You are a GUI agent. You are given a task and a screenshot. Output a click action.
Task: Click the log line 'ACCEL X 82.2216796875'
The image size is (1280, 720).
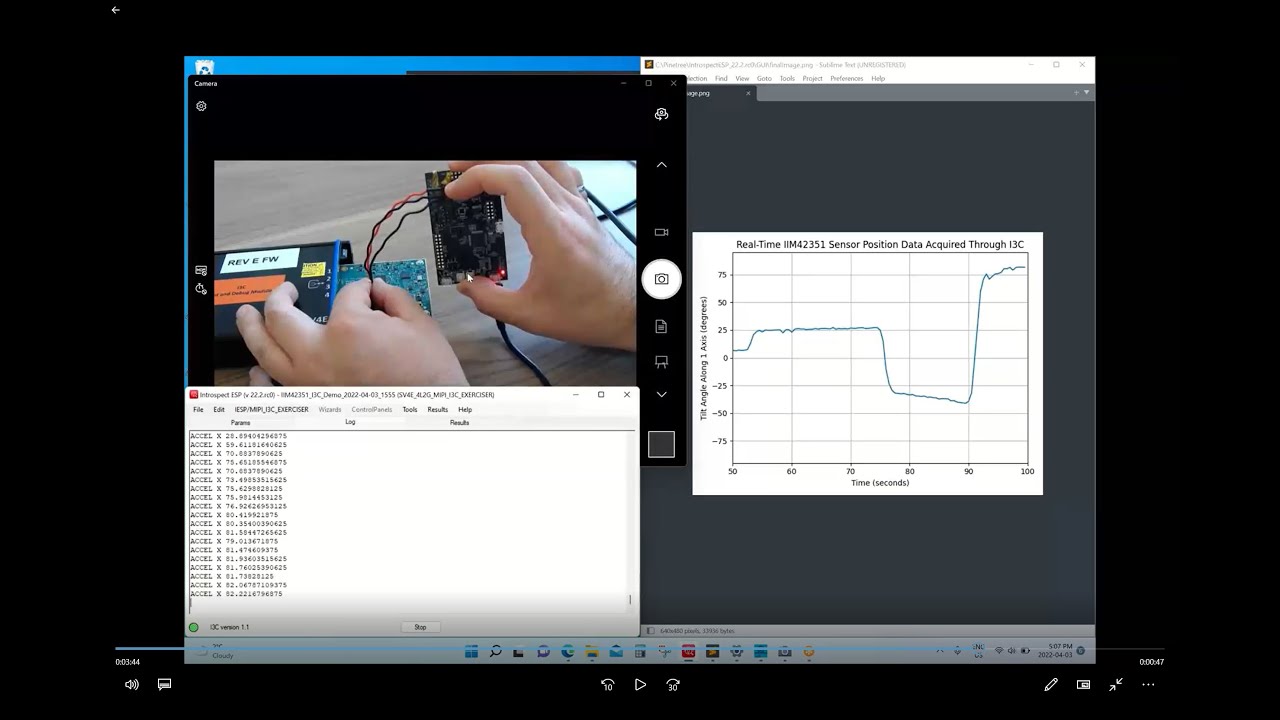[236, 594]
